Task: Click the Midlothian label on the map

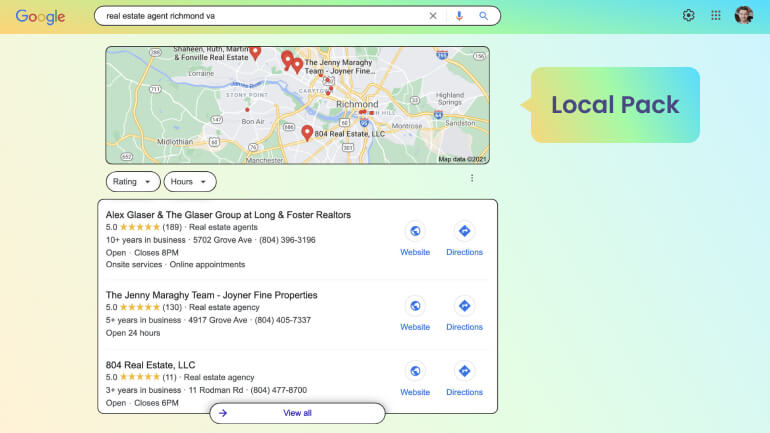Action: [x=175, y=141]
